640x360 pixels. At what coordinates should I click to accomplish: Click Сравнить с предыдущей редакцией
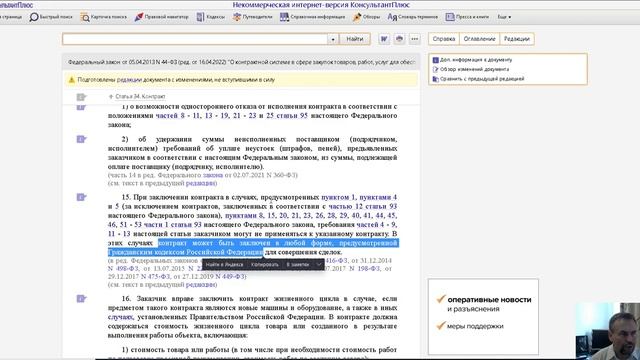(478, 78)
